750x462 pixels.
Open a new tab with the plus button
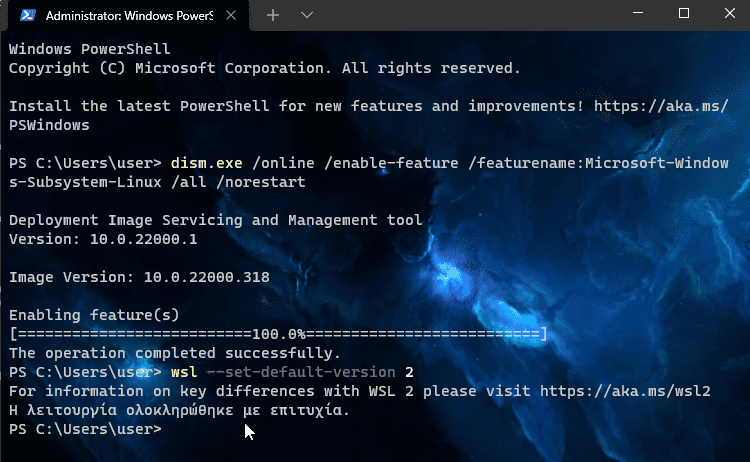(273, 15)
